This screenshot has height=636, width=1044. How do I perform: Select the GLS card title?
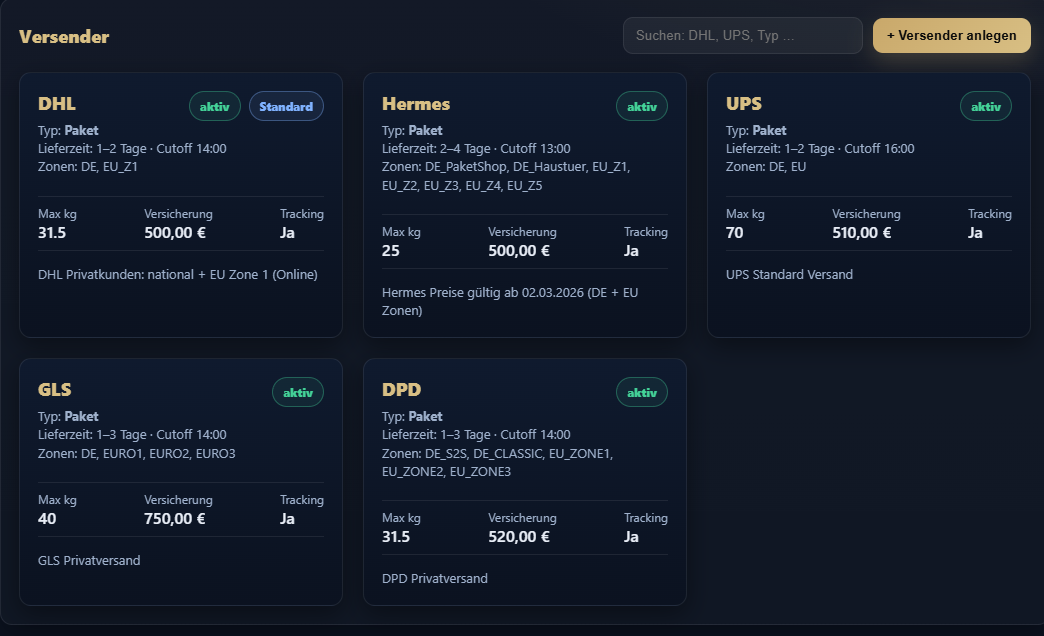tap(55, 390)
